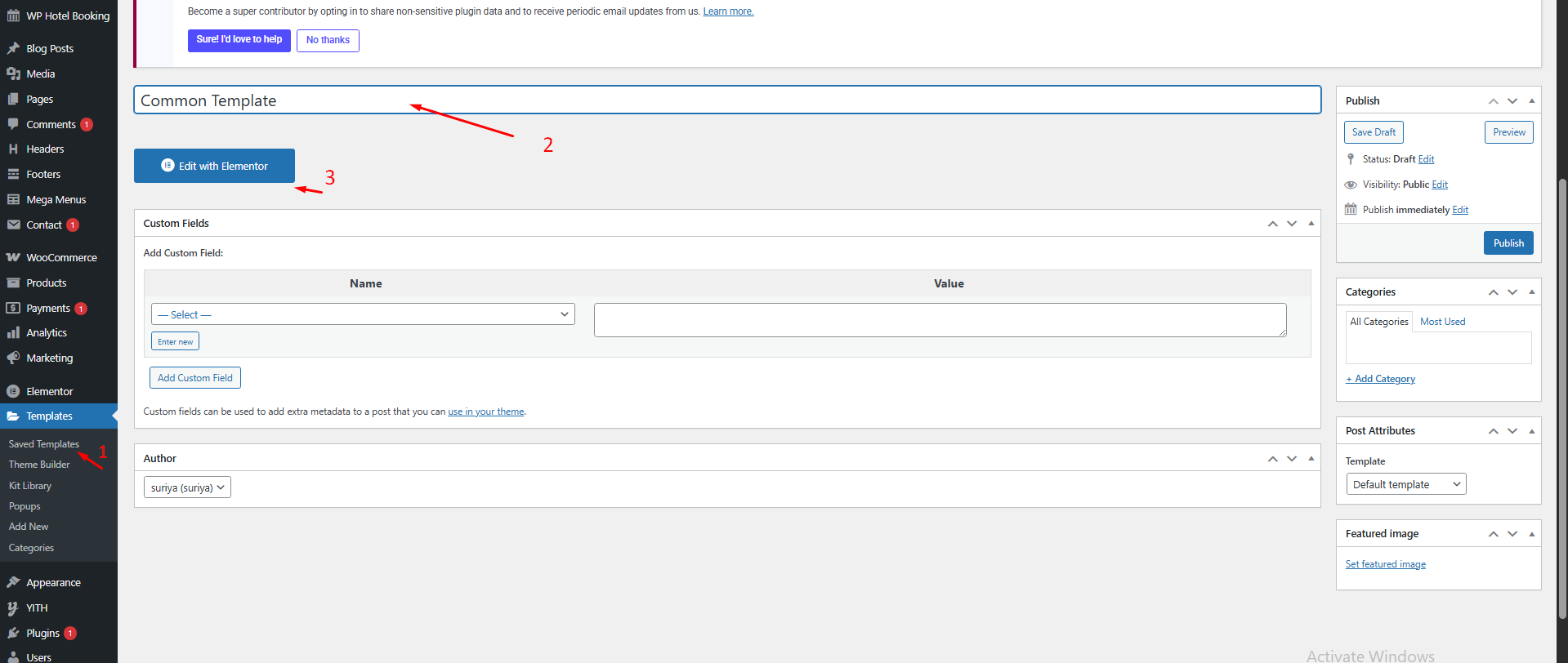The height and width of the screenshot is (663, 1568).
Task: Toggle the Publish panel collapse arrow
Action: (1531, 100)
